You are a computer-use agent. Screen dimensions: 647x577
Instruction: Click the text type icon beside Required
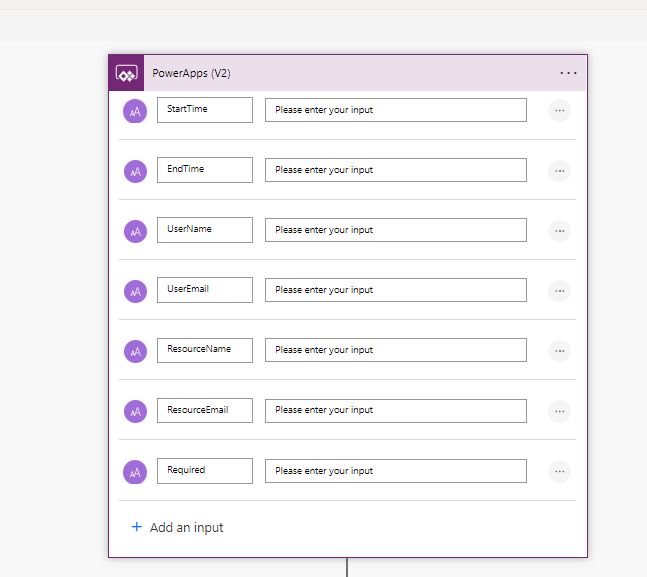[135, 472]
